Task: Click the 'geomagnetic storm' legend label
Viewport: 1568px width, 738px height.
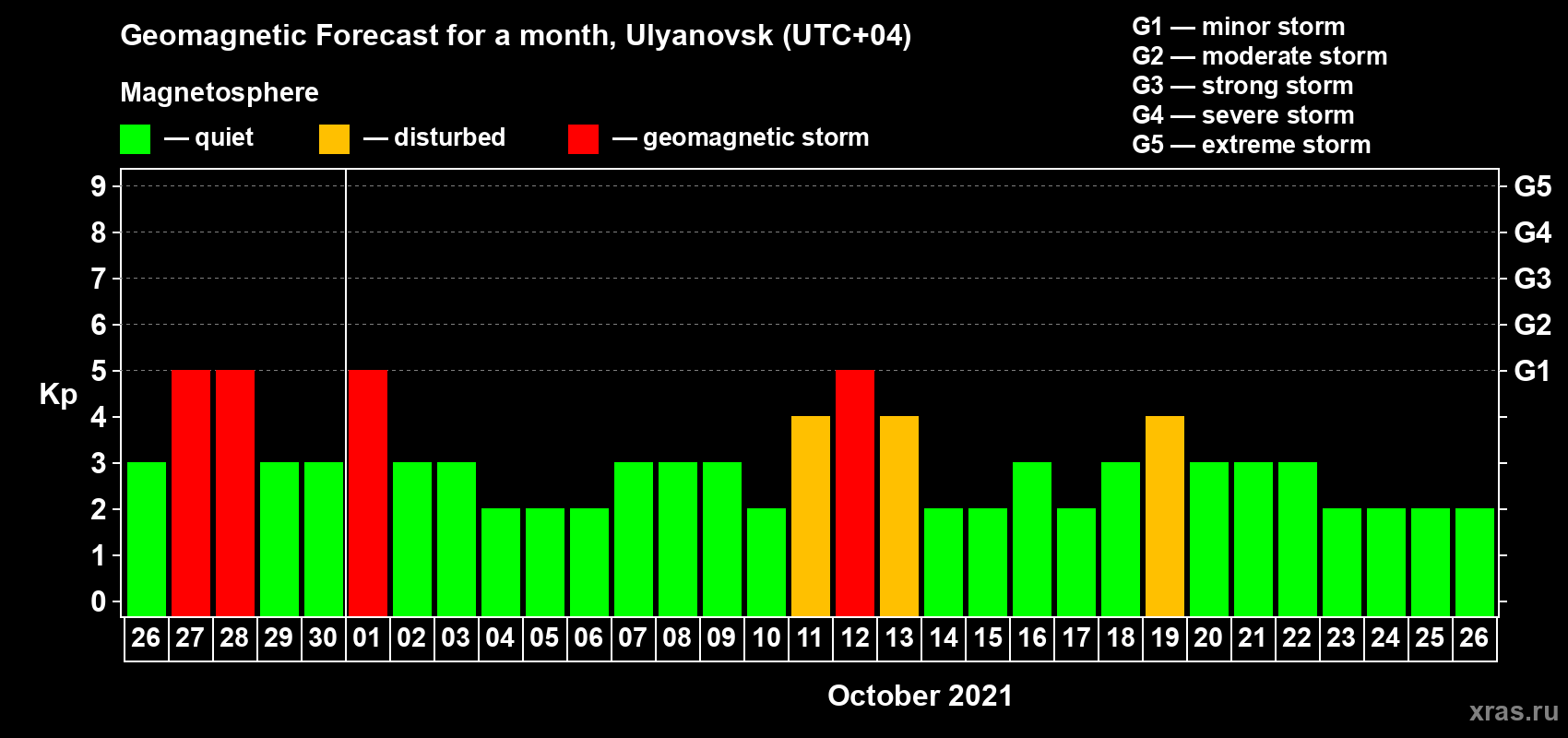Action: point(756,137)
